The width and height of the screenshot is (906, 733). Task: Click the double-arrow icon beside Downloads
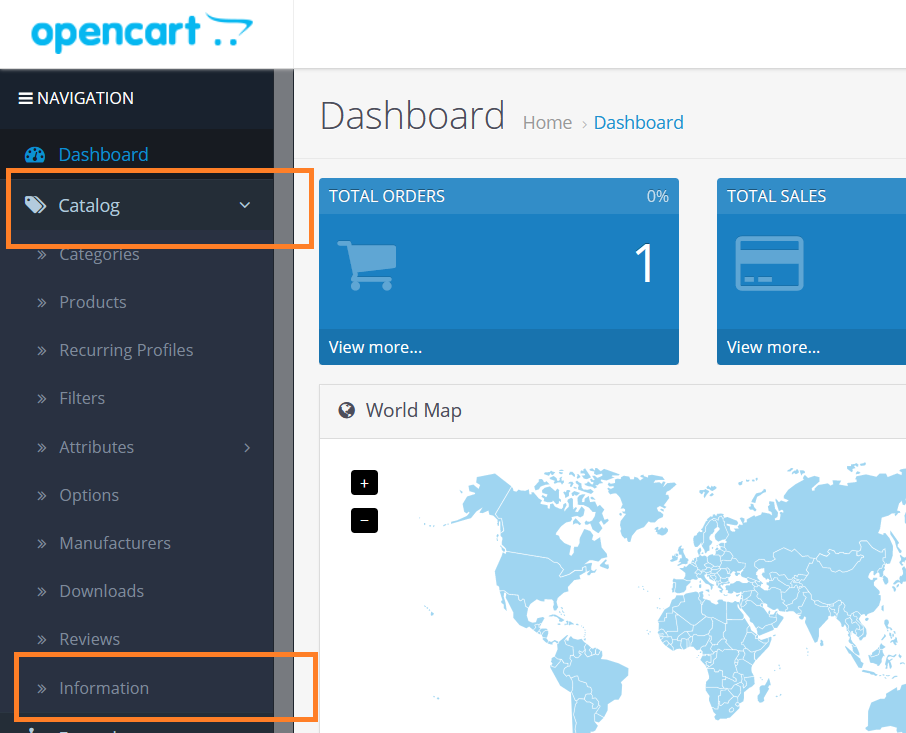click(42, 591)
